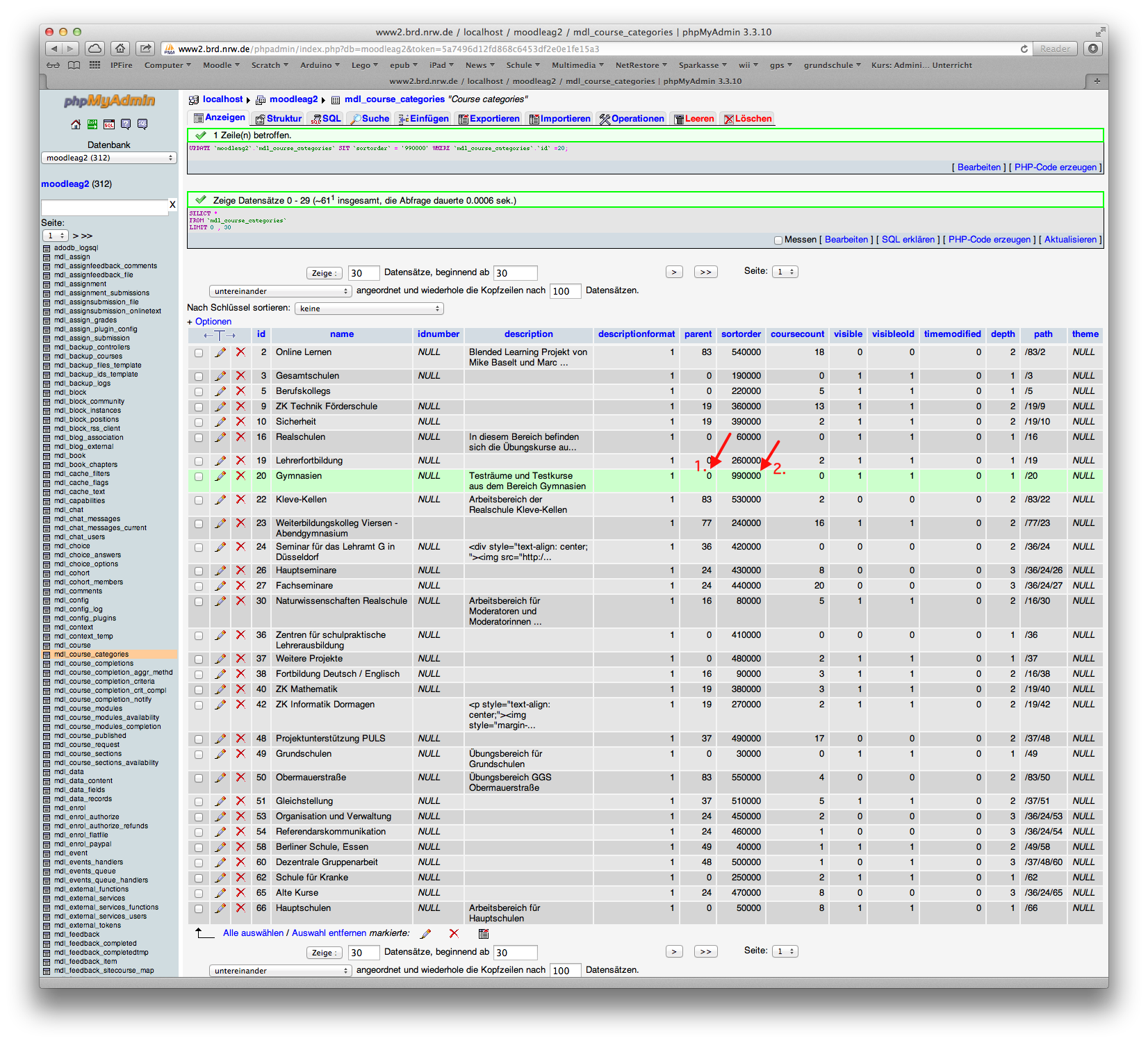The height and width of the screenshot is (1043, 1148).
Task: Open bottom Seite page dropdown below table
Action: 785,951
